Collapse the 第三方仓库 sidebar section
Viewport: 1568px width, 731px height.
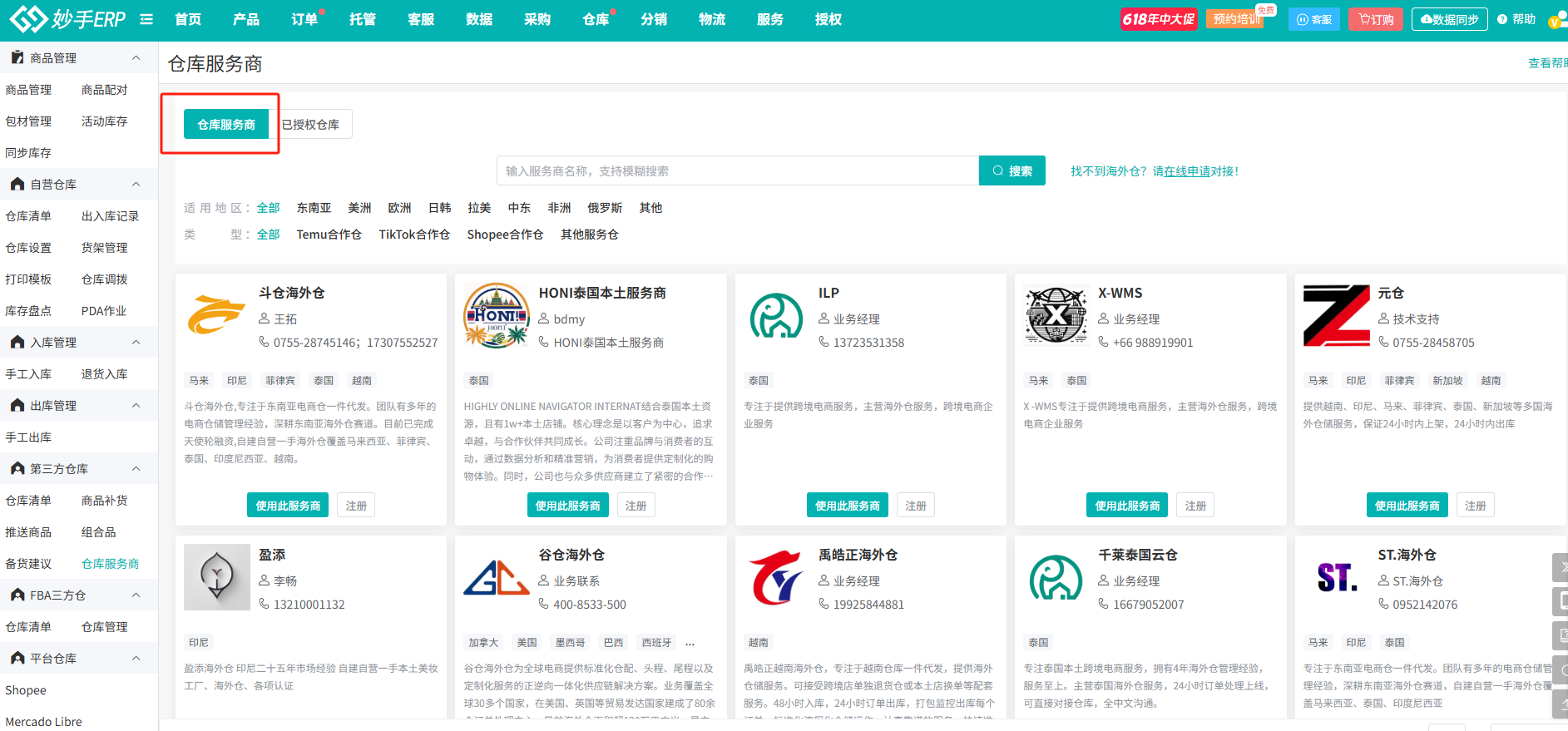tap(136, 468)
